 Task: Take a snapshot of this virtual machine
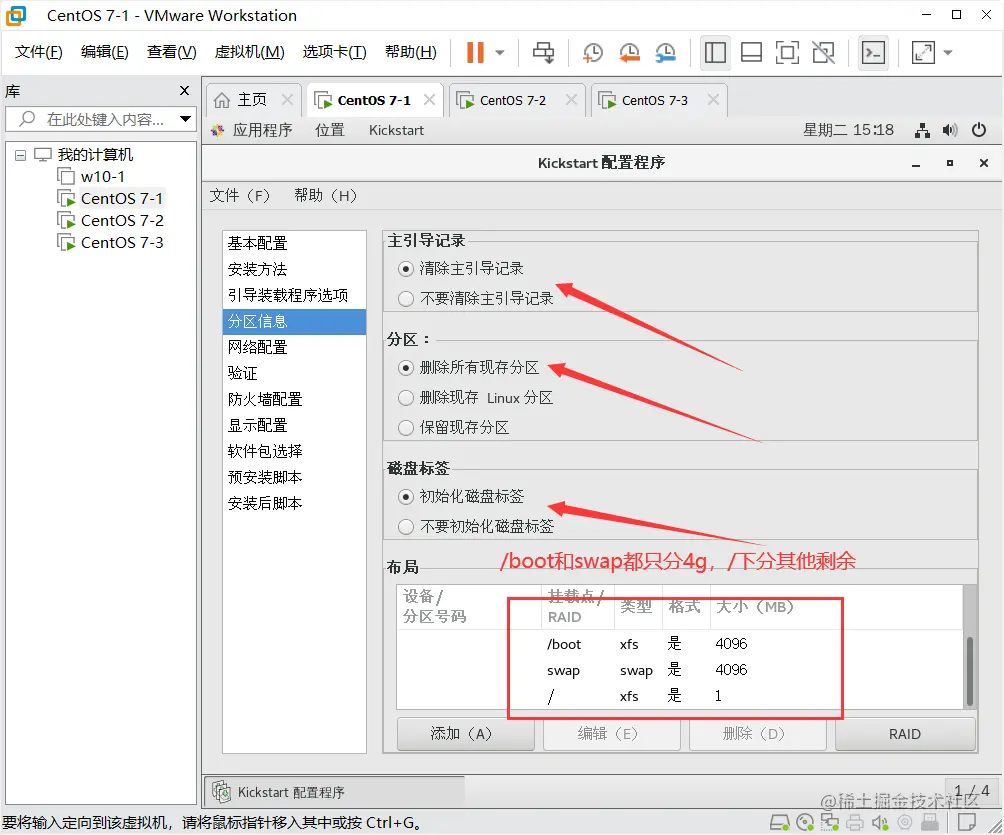point(593,53)
